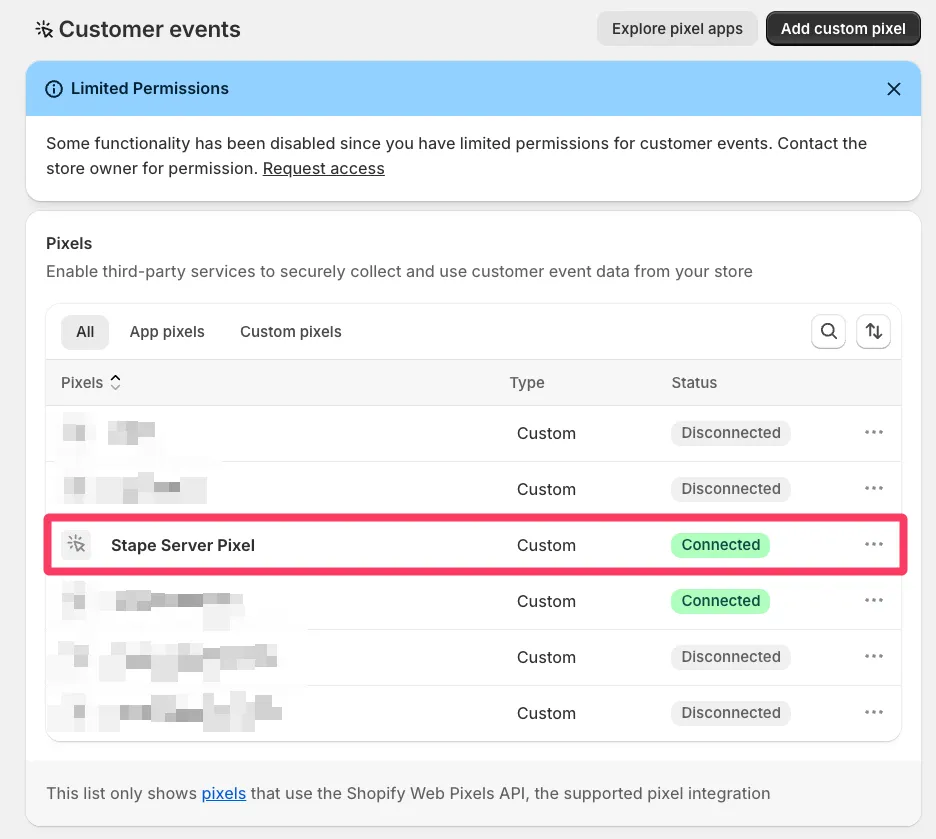Open the sort arrows button
Screen dimensions: 936x839
873,331
